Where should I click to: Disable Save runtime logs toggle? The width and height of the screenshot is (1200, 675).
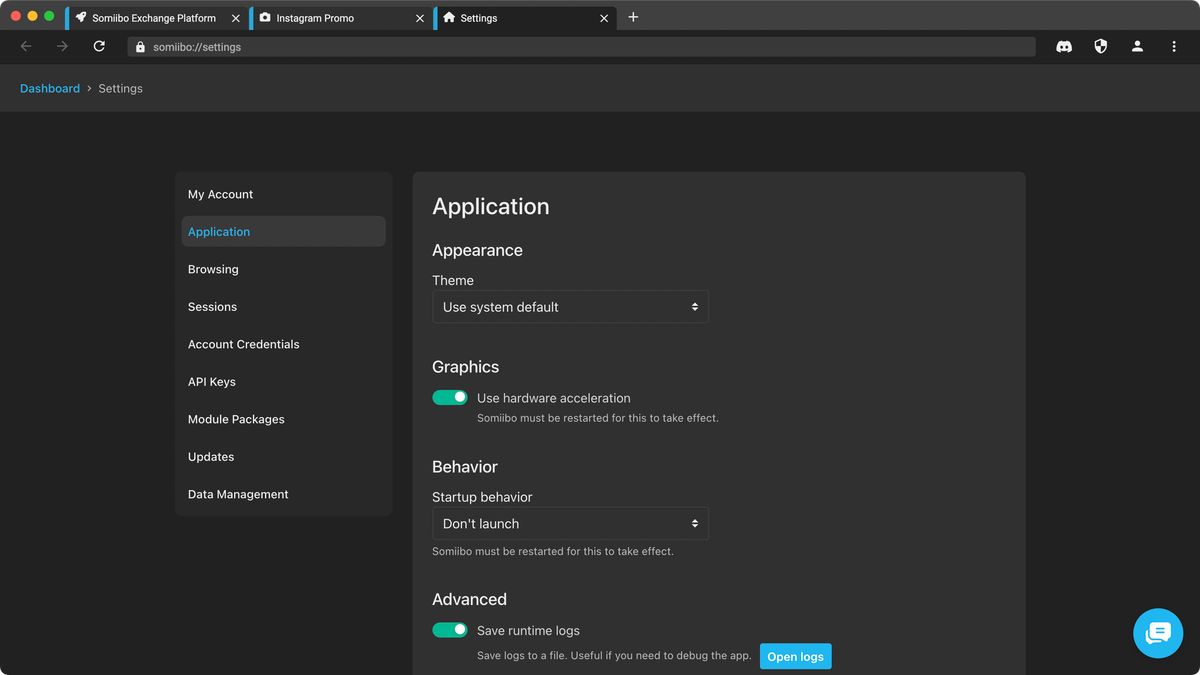click(450, 630)
